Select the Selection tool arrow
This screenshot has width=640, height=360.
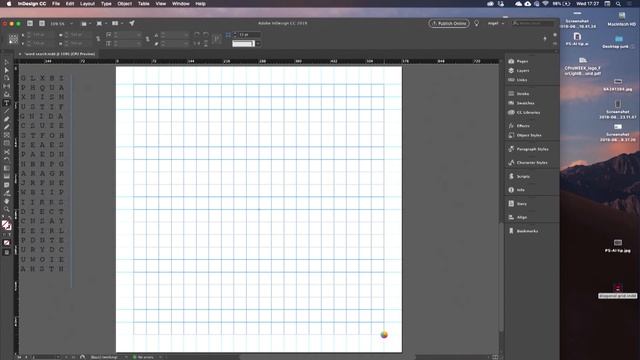(x=6, y=62)
